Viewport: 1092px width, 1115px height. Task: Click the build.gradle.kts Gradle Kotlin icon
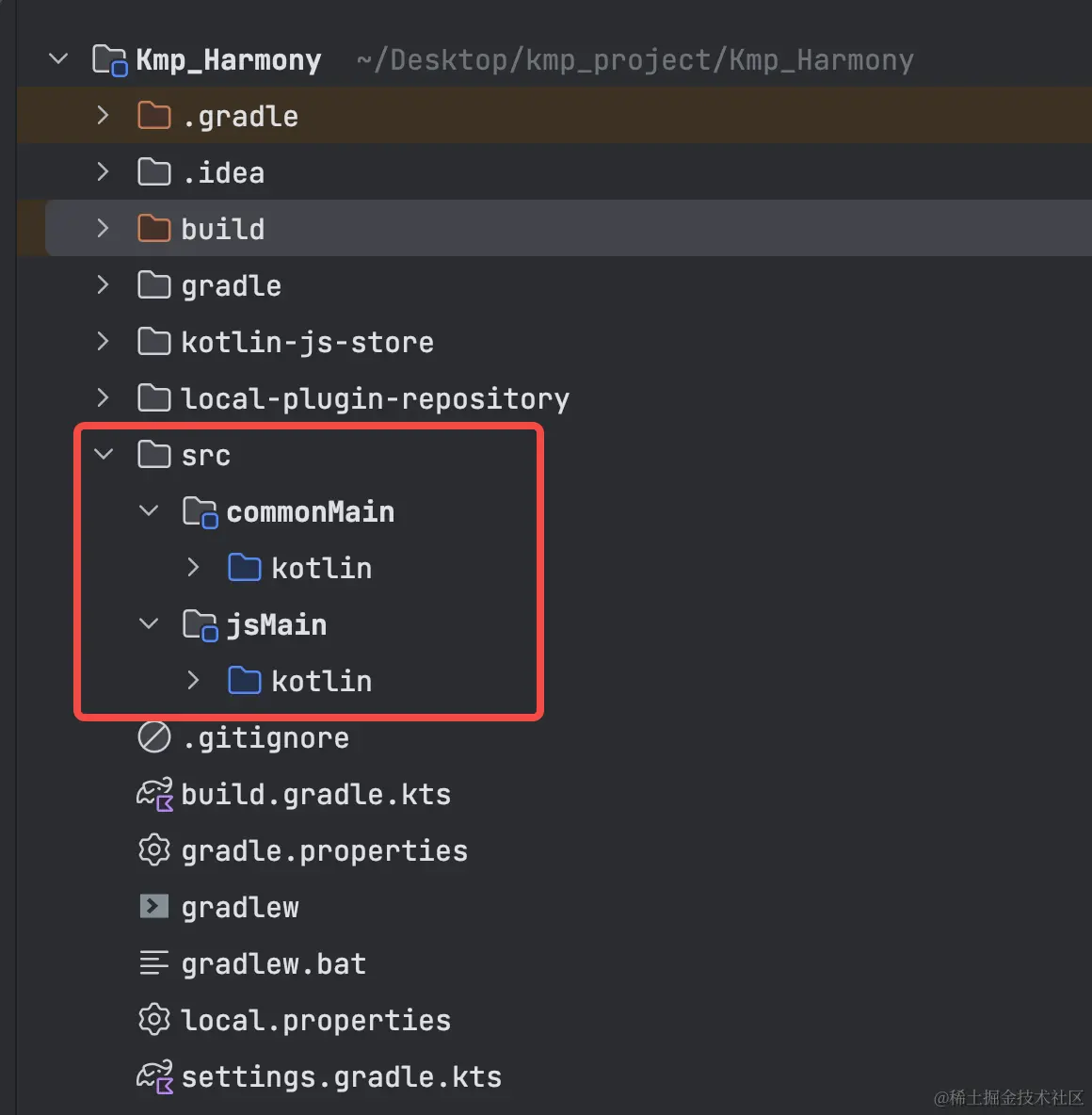pyautogui.click(x=154, y=794)
